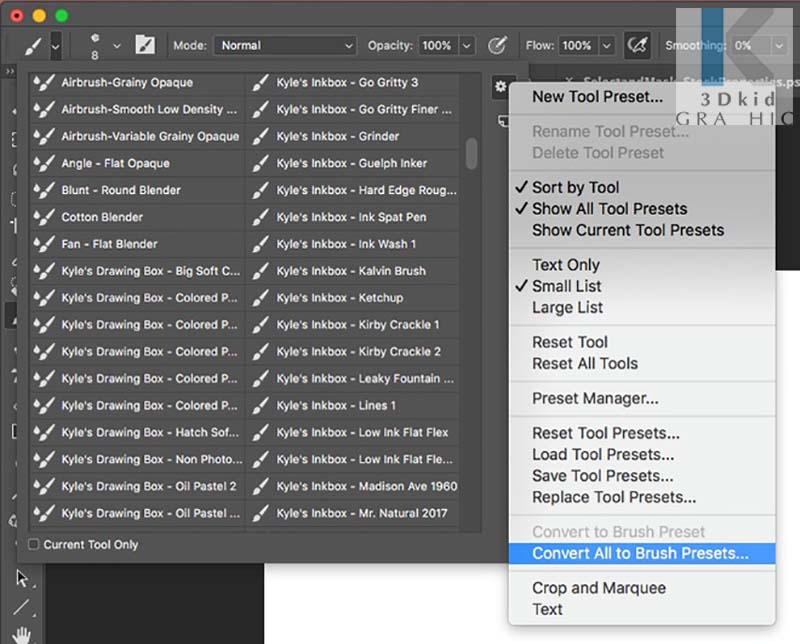Click Convert All to Brush Presets
This screenshot has width=800, height=644.
point(642,553)
